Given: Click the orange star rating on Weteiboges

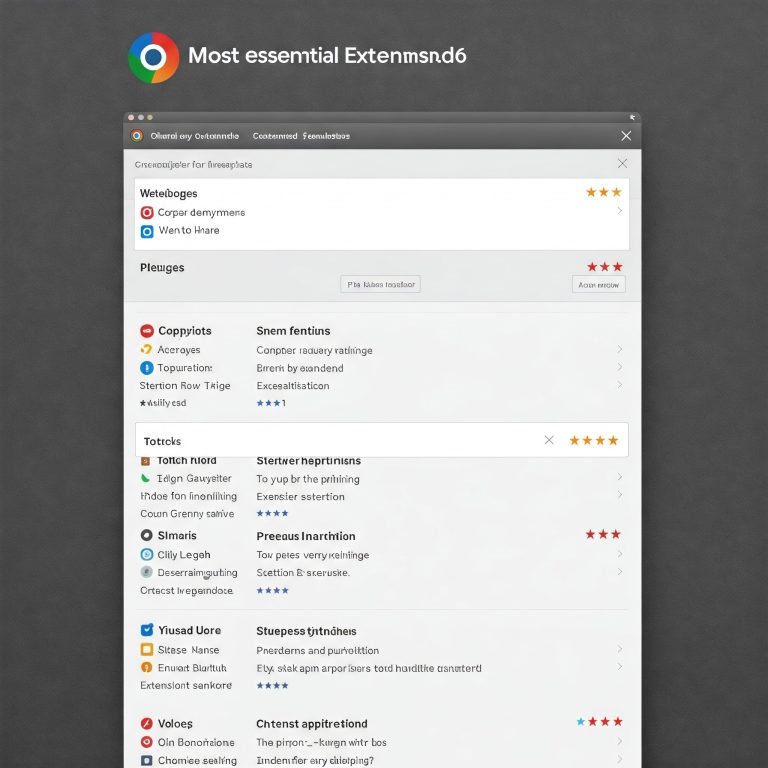Looking at the screenshot, I should tap(604, 192).
